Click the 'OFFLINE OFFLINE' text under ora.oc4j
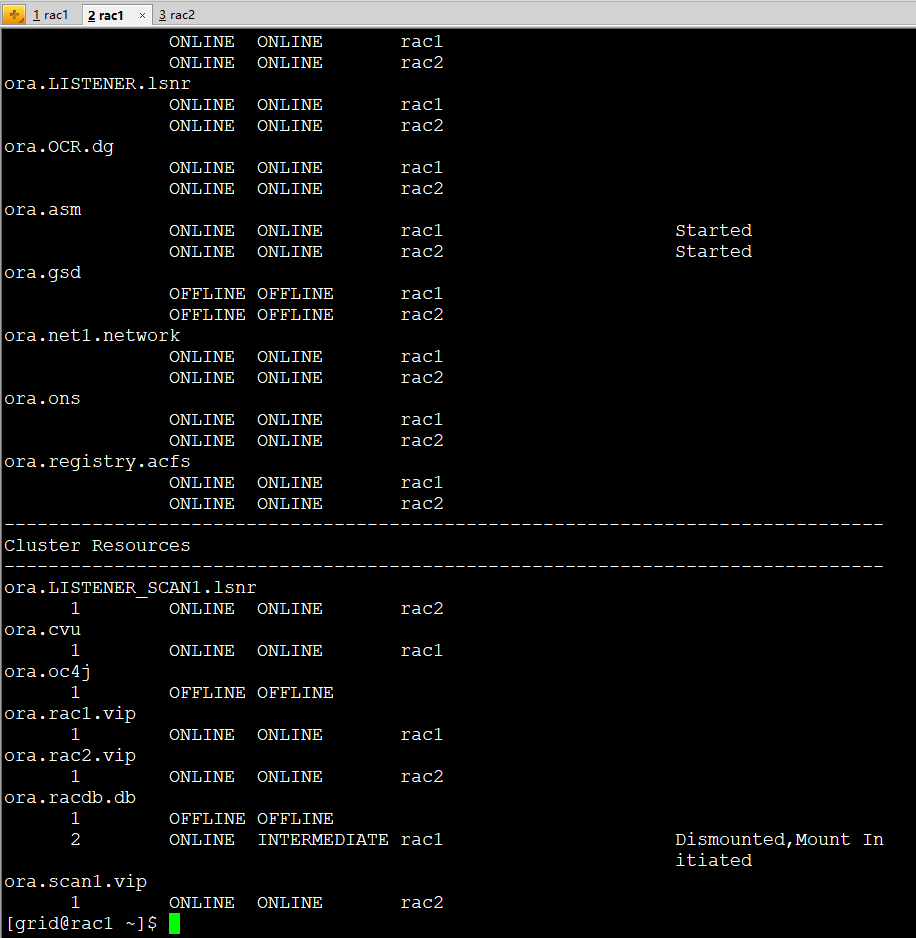 coord(251,693)
